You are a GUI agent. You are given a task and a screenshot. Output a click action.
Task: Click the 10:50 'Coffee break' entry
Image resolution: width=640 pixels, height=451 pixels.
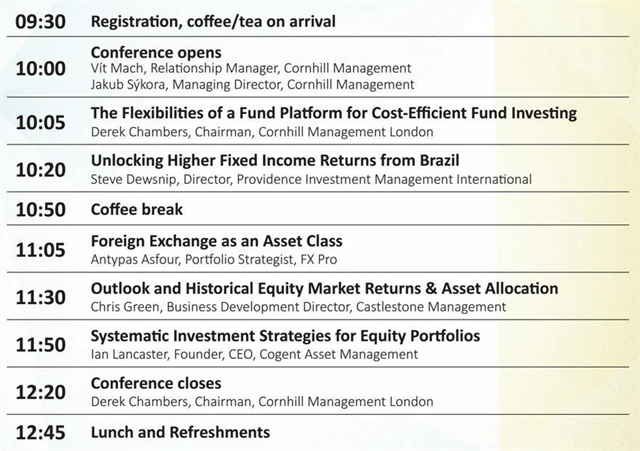click(x=136, y=210)
